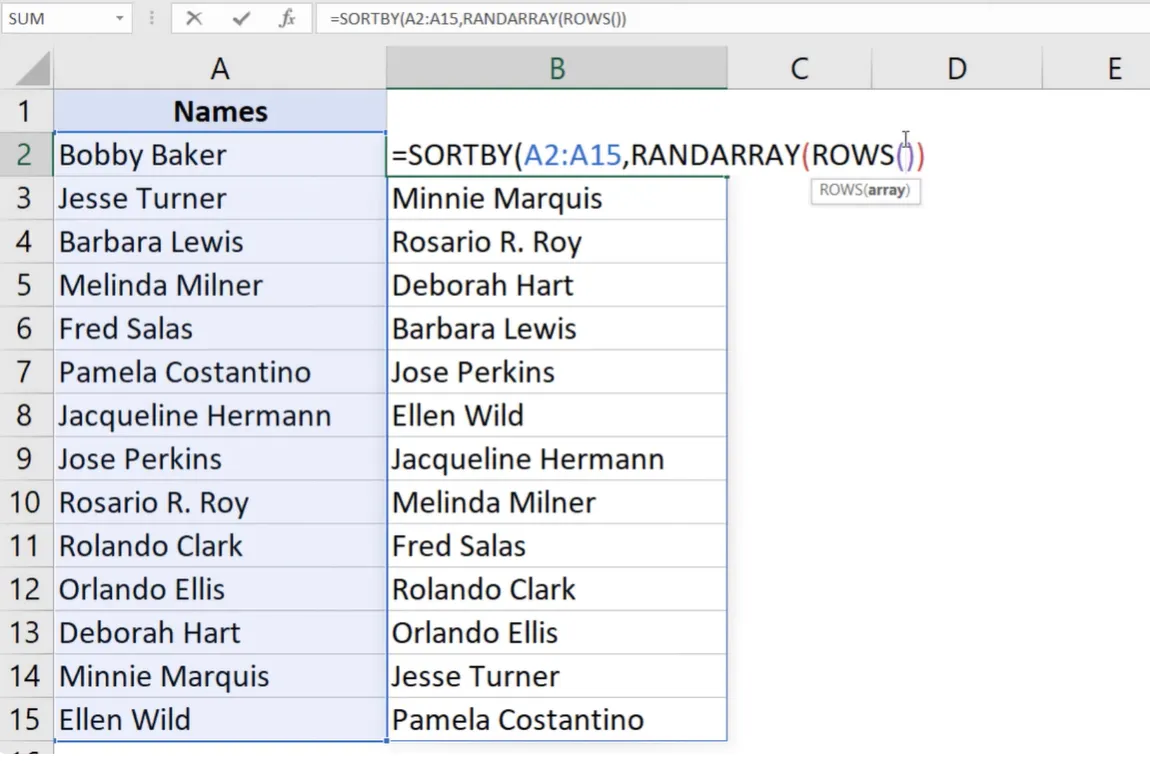Click inside the Name Box showing SUM

[55, 19]
